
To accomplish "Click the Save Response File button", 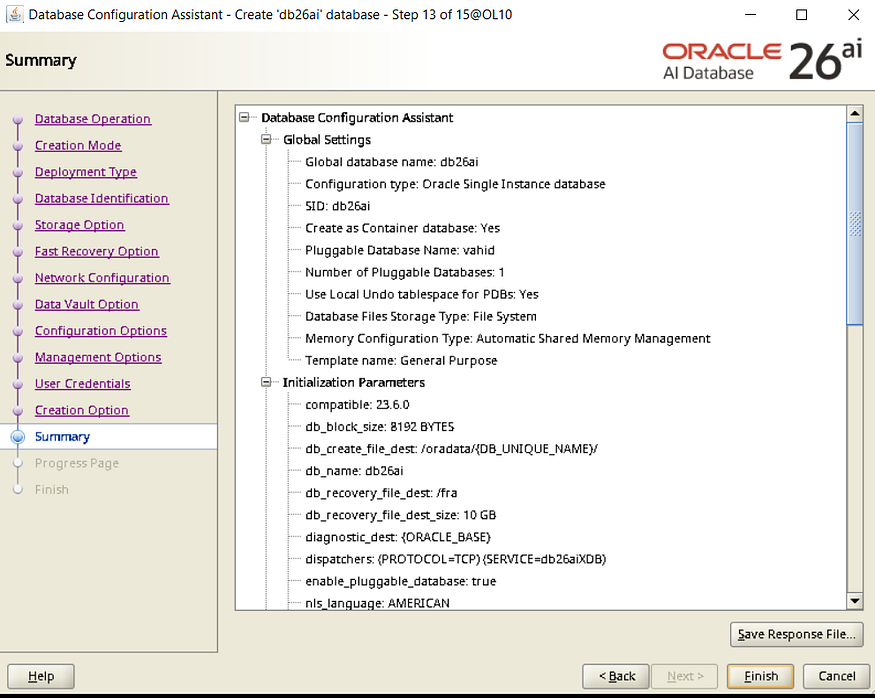I will tap(796, 634).
